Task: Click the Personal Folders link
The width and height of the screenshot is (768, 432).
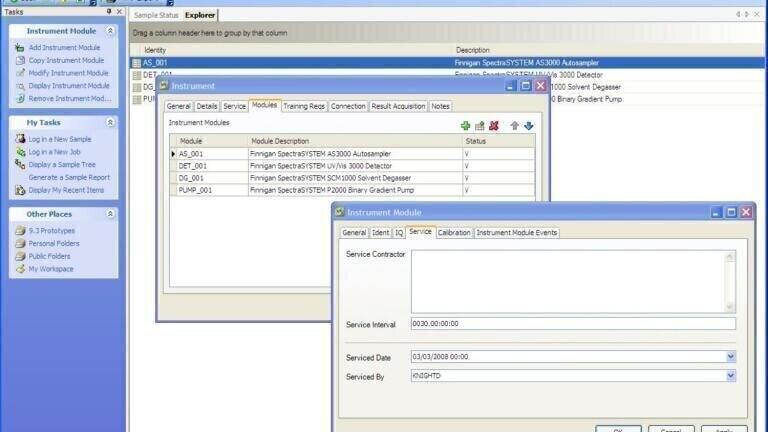Action: [x=54, y=243]
